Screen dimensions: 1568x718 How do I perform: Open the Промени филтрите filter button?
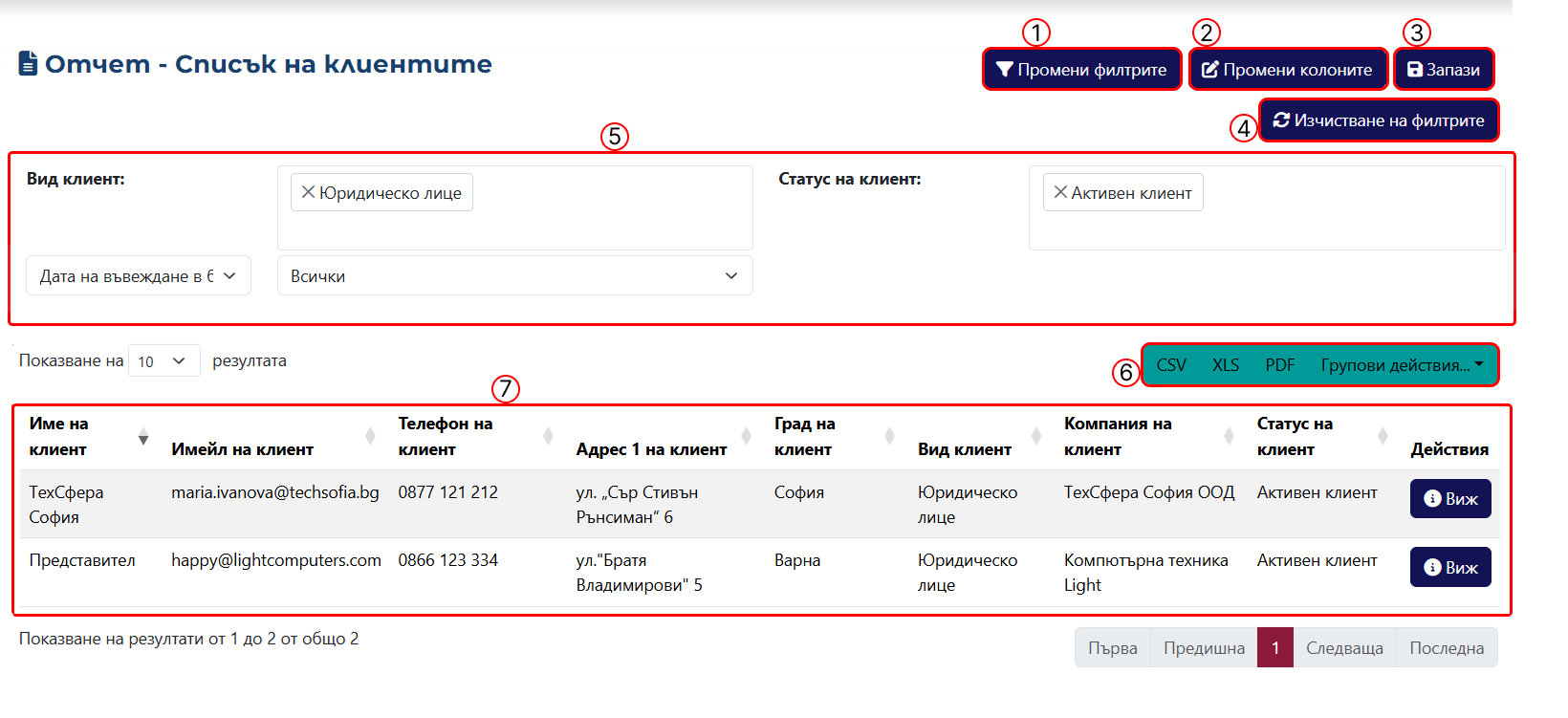tap(1081, 70)
